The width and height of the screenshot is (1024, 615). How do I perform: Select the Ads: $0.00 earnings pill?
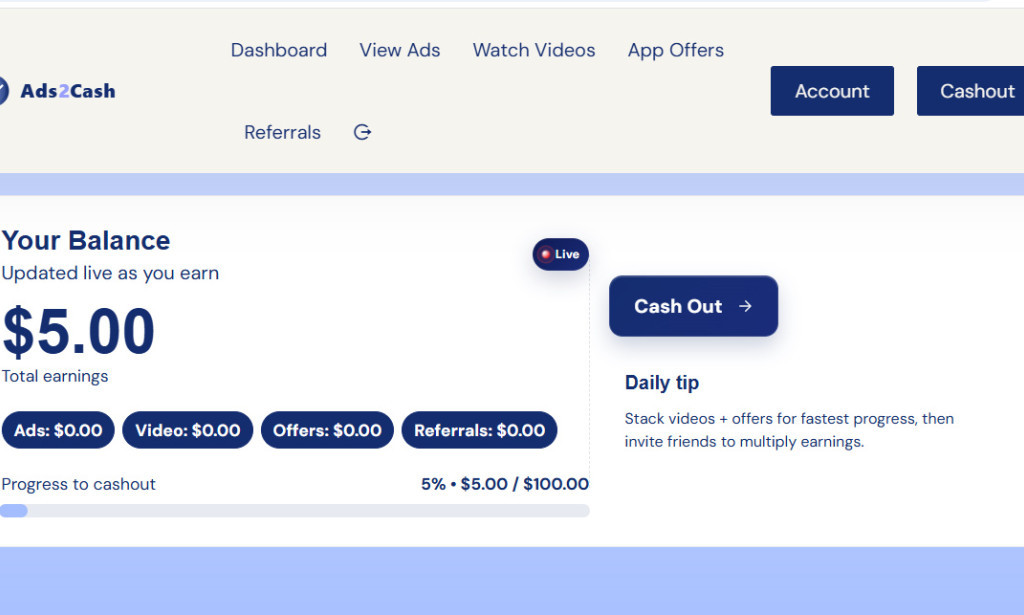pos(58,430)
